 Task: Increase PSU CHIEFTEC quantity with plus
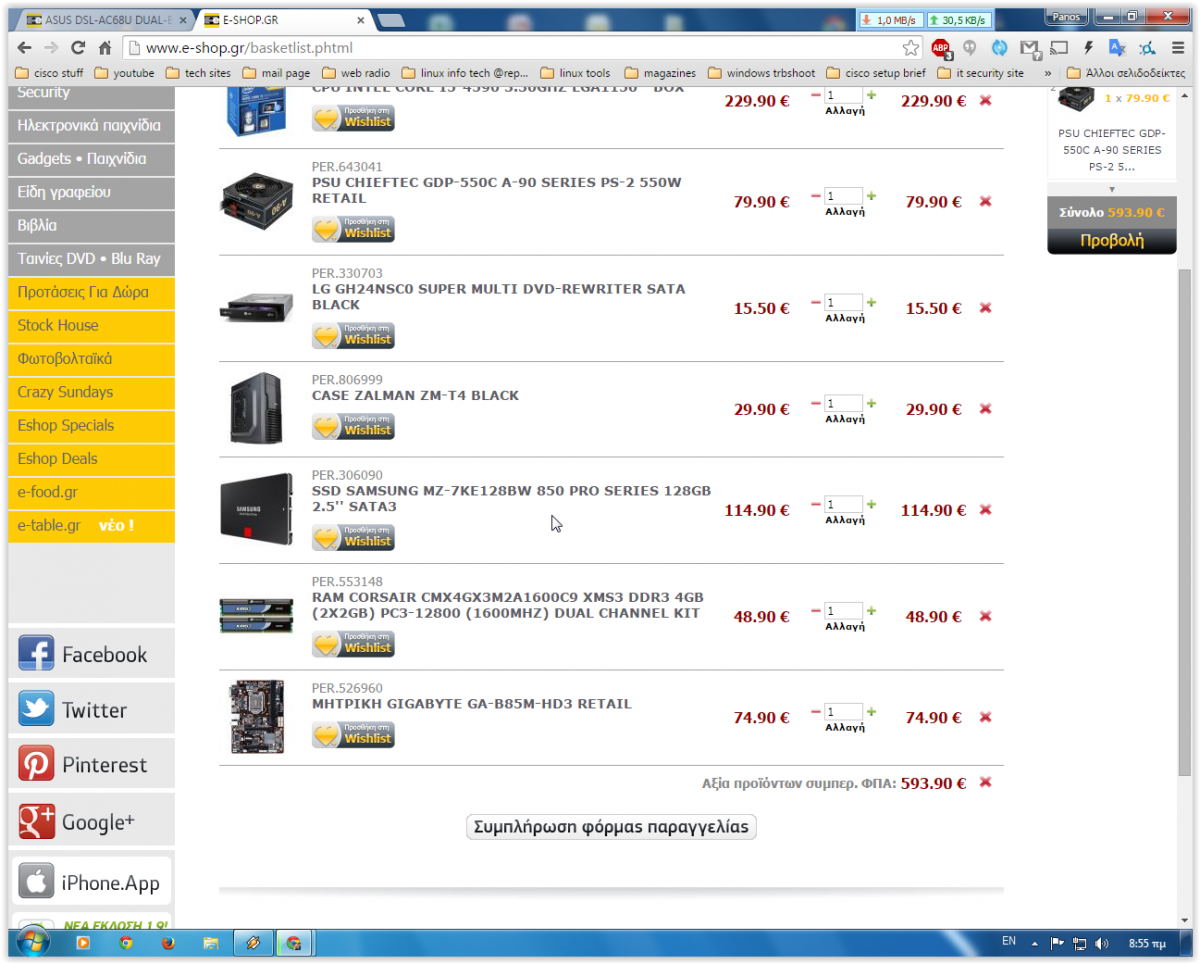(871, 195)
